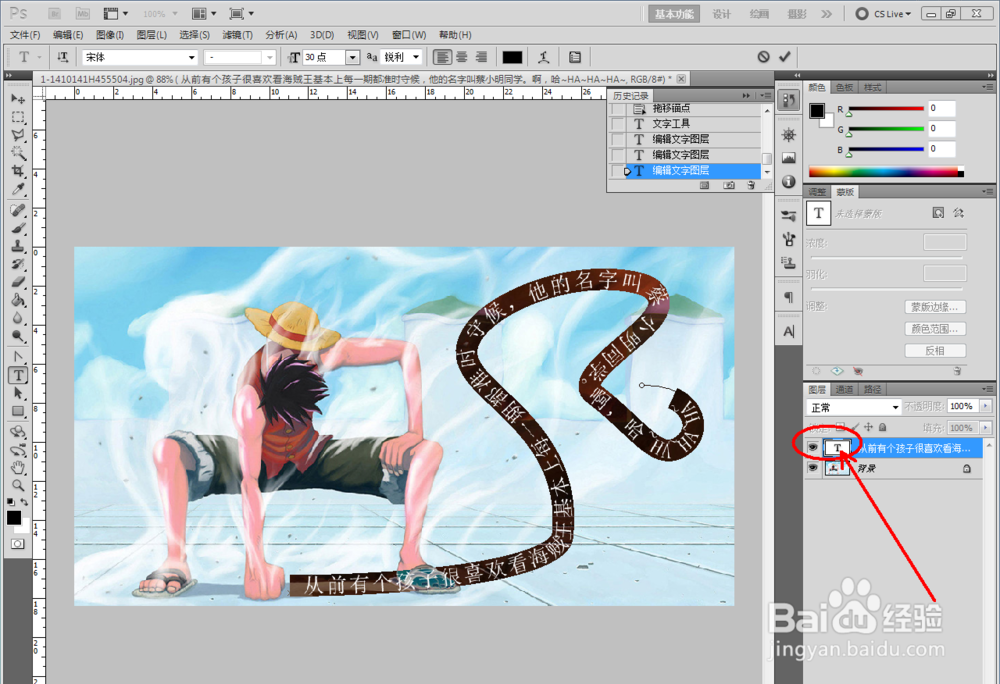Image resolution: width=1000 pixels, height=684 pixels.
Task: Open the font size dropdown 30 点
Action: pyautogui.click(x=353, y=57)
